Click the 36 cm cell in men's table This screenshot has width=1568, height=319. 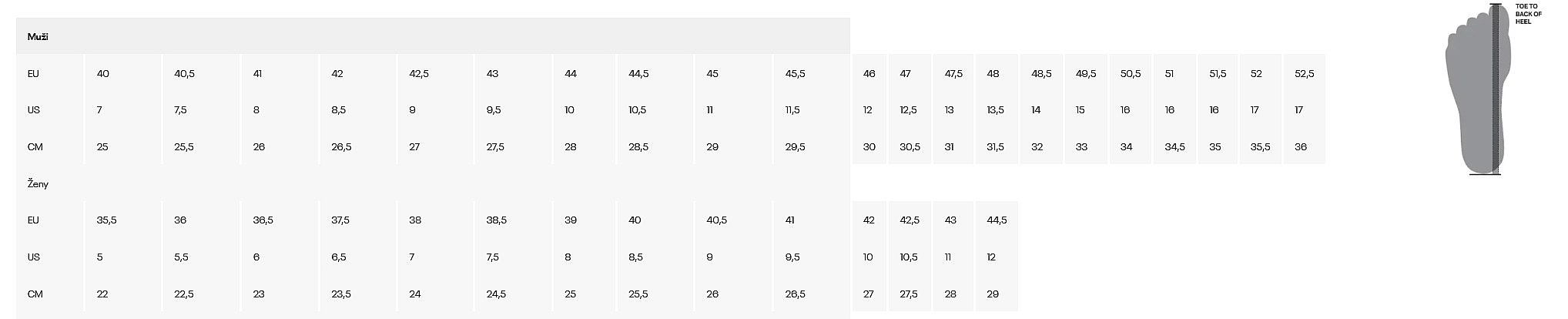tap(1301, 147)
